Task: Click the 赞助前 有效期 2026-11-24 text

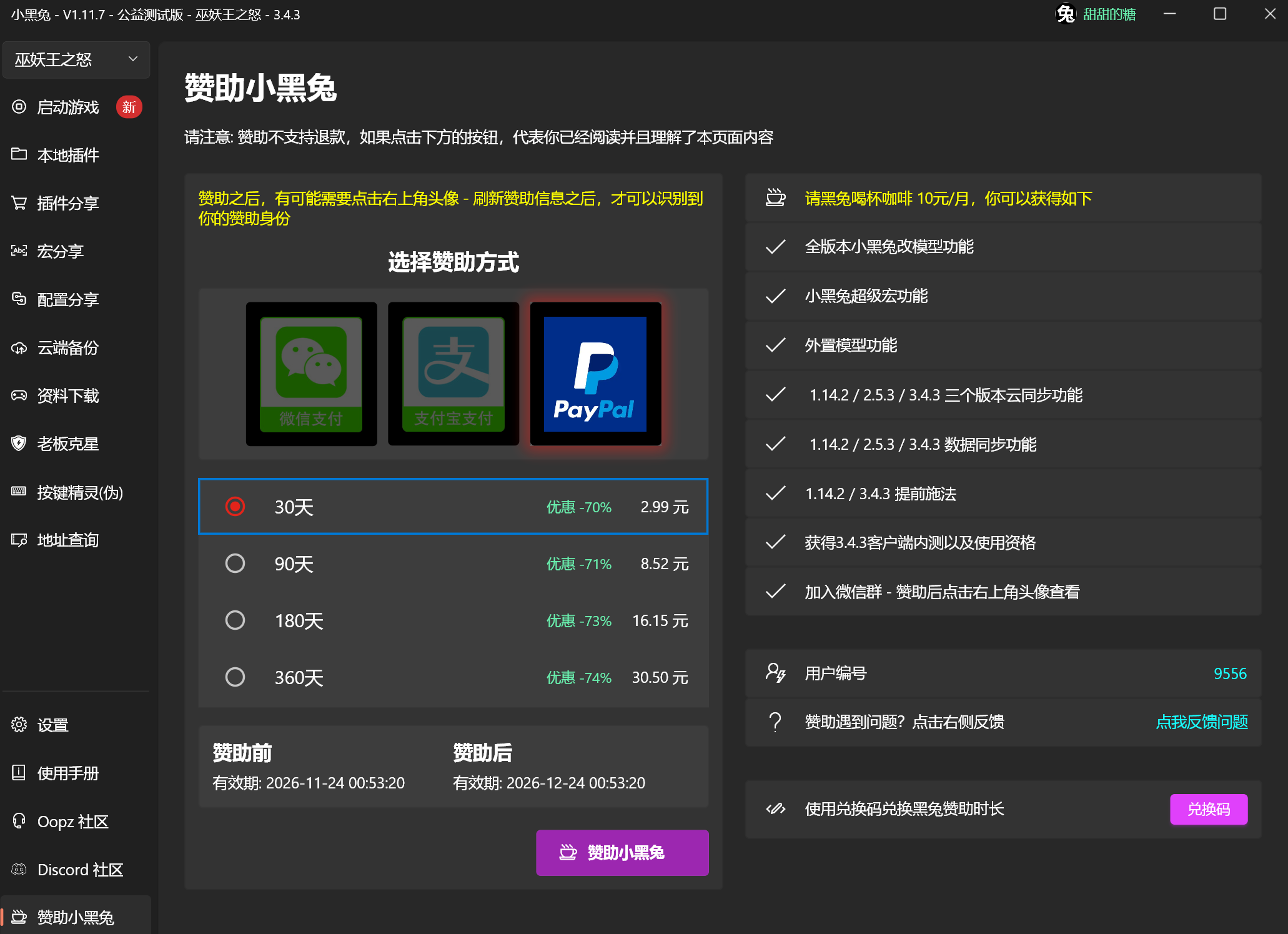Action: click(309, 783)
